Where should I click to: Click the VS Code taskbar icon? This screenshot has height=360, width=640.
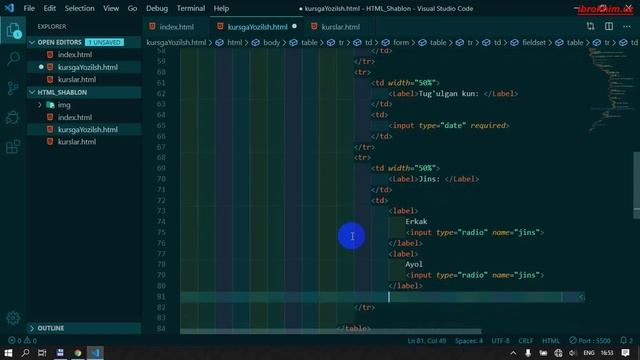point(95,353)
